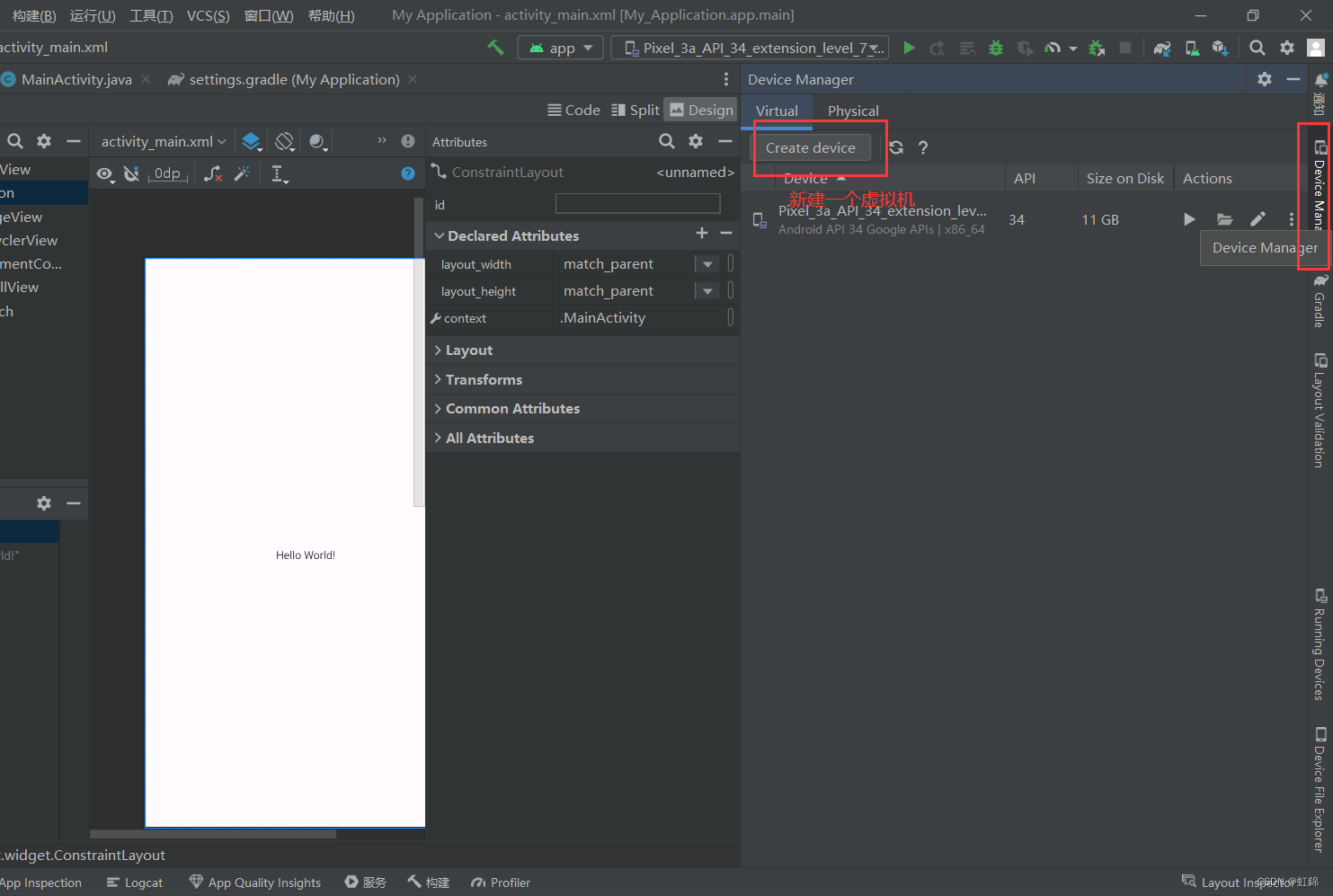Open Logcat tool window
The image size is (1333, 896).
pos(135,883)
